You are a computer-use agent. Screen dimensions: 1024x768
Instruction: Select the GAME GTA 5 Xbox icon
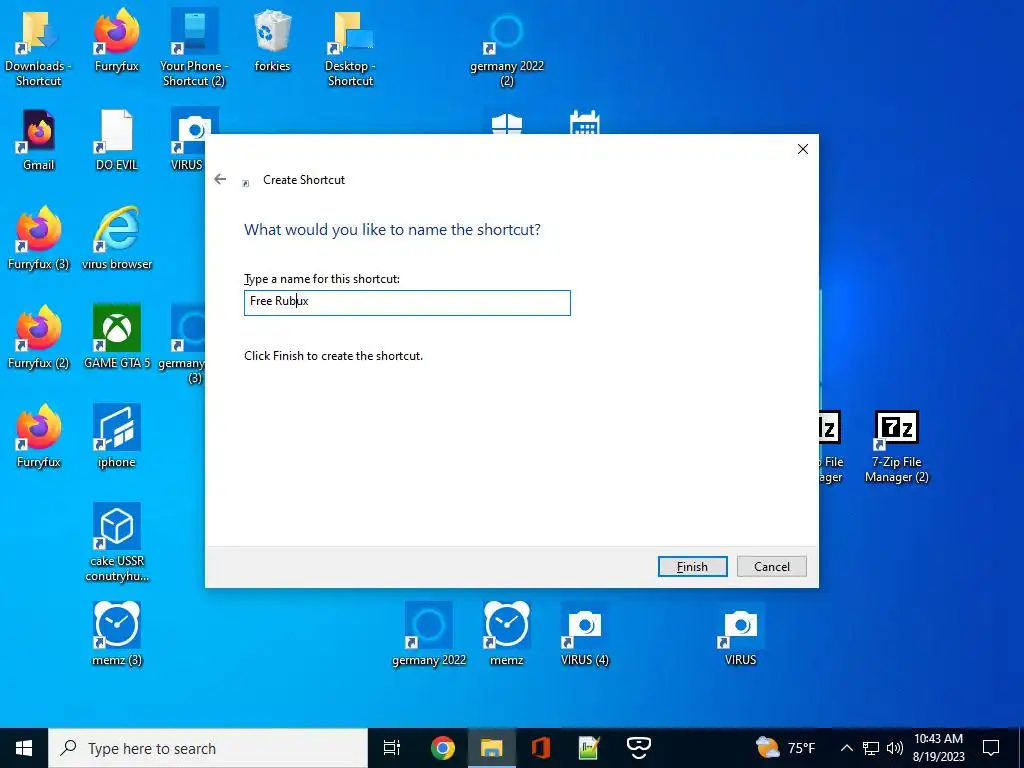pyautogui.click(x=117, y=338)
